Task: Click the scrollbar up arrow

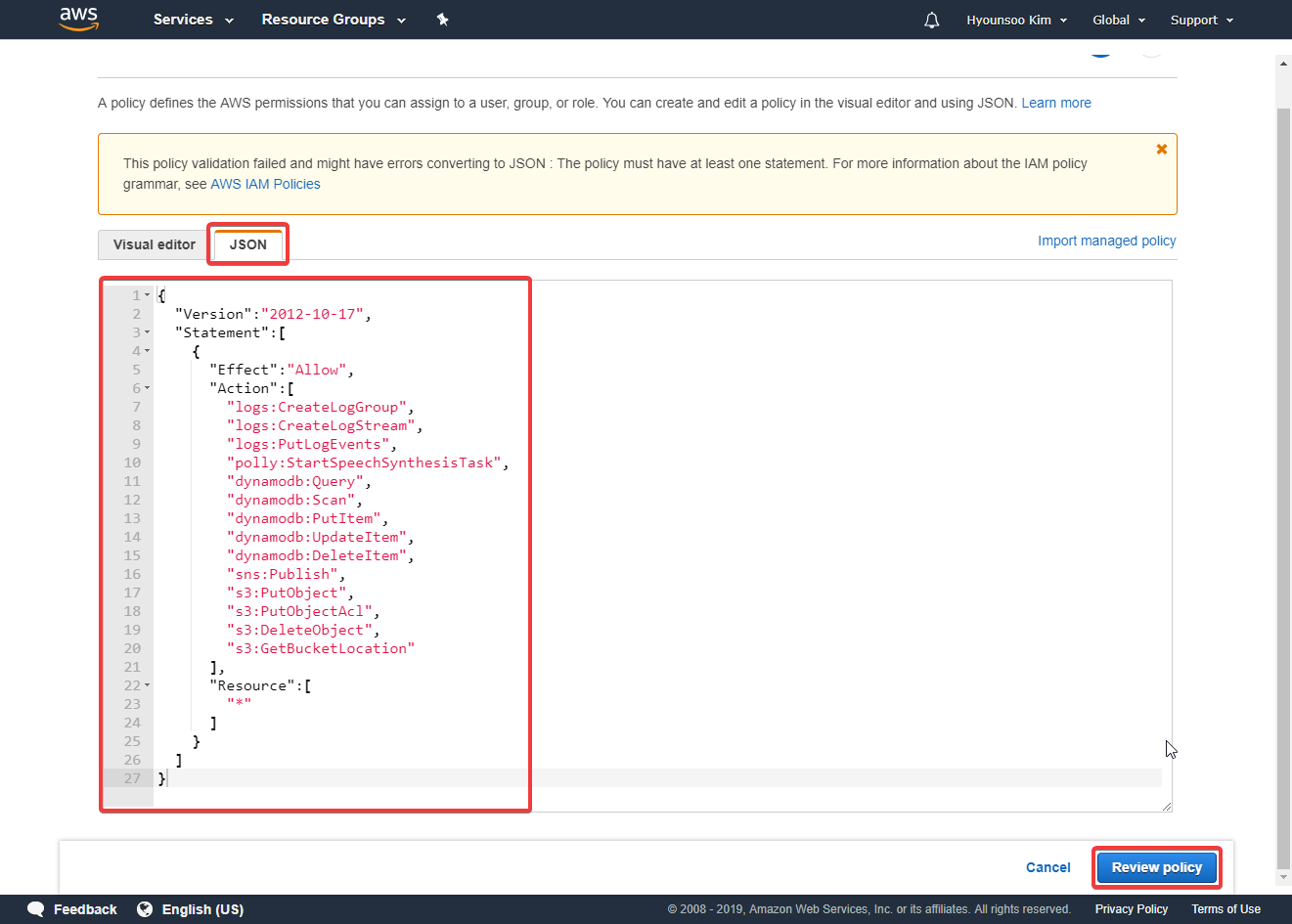Action: (1284, 65)
